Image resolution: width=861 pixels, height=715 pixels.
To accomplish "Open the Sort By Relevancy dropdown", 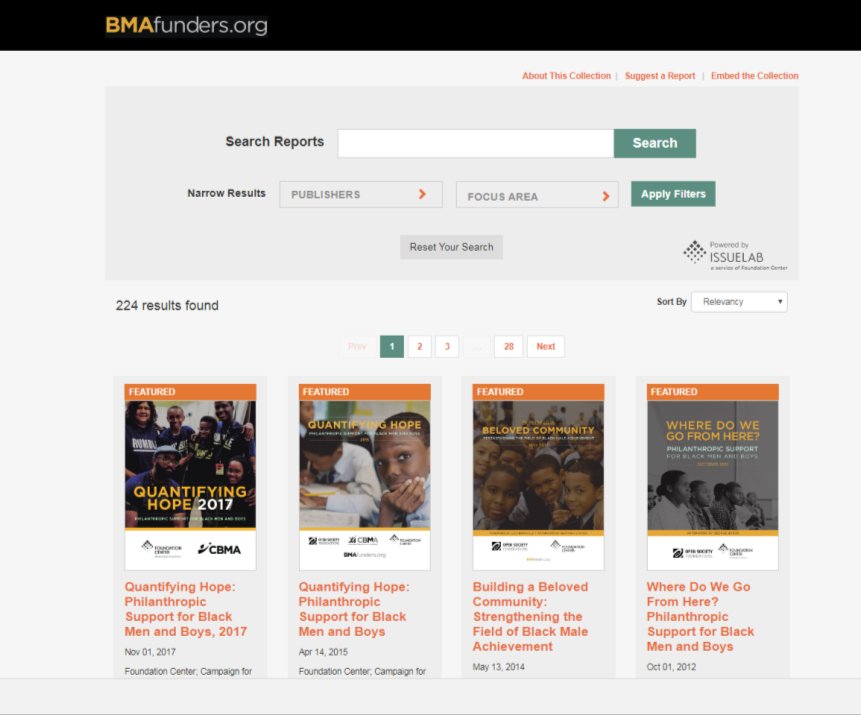I will (739, 302).
